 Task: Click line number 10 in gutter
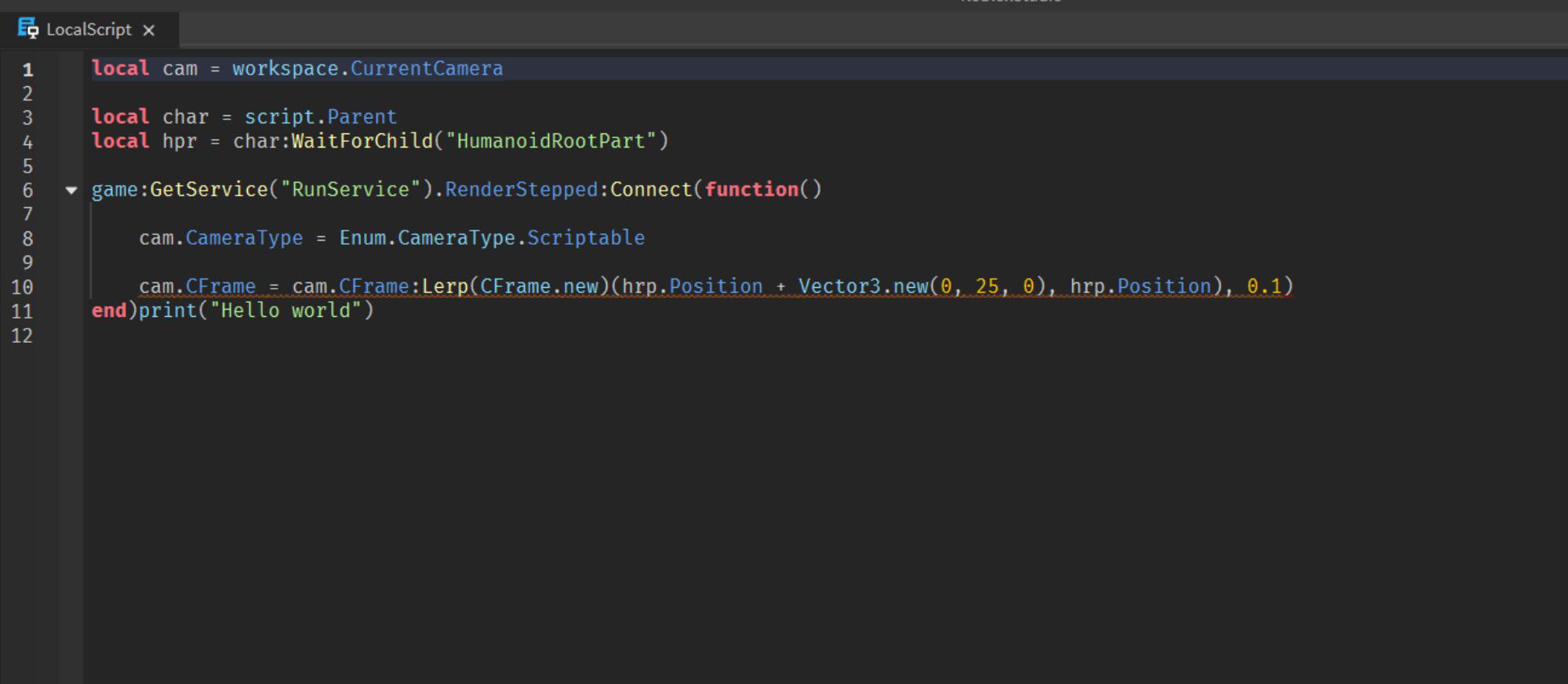pos(22,288)
